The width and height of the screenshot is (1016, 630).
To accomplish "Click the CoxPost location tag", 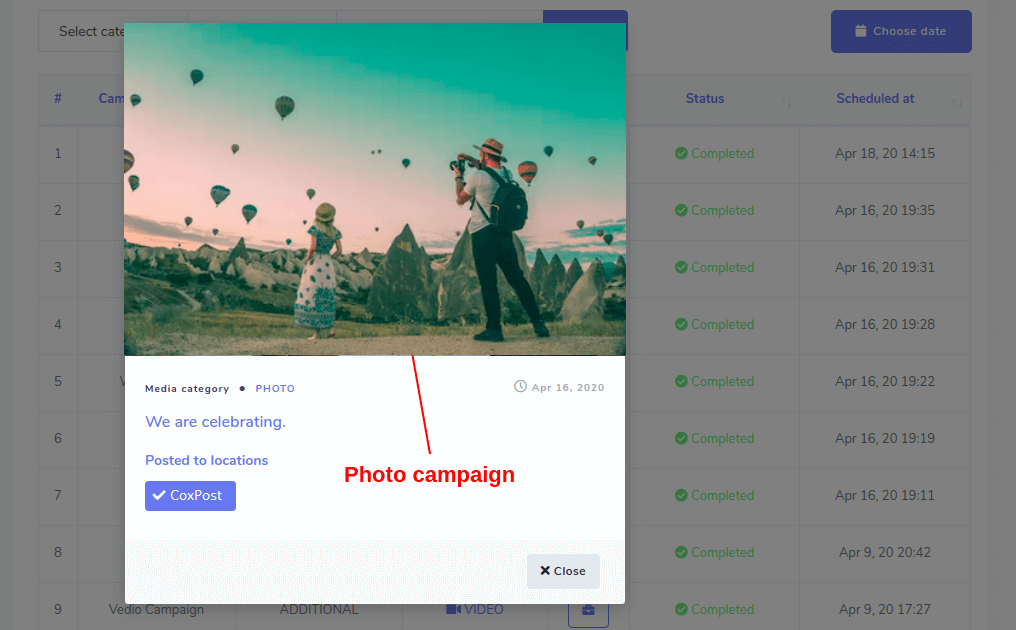I will (x=190, y=496).
